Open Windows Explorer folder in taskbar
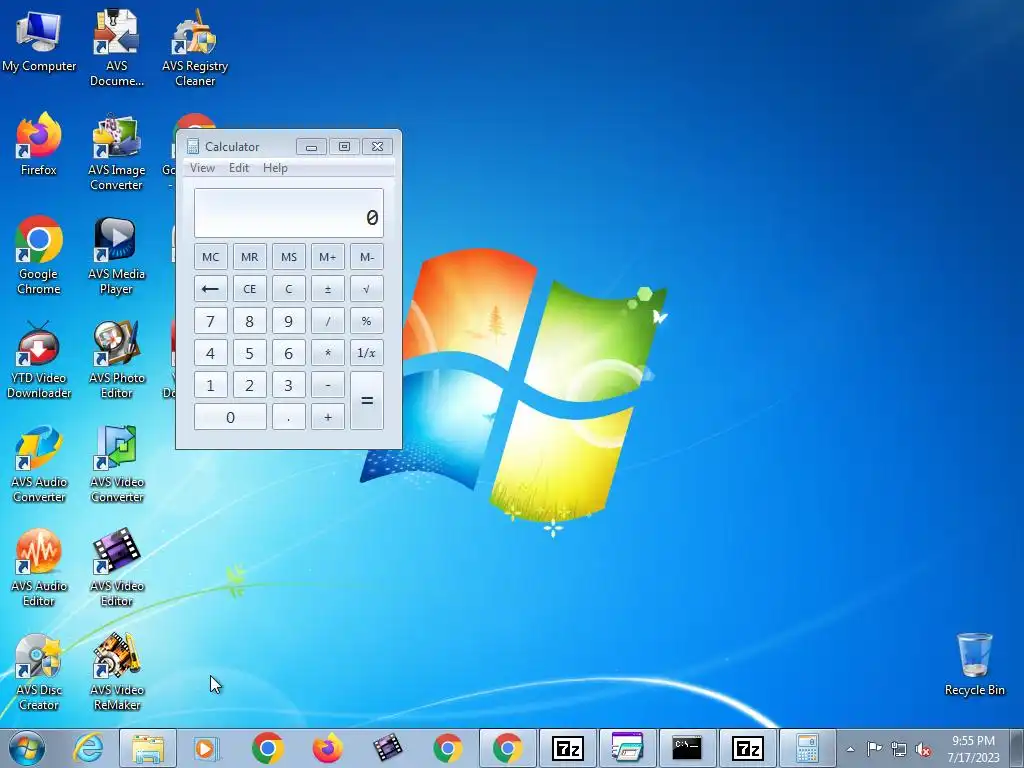Screen dimensions: 1024x768 point(148,748)
